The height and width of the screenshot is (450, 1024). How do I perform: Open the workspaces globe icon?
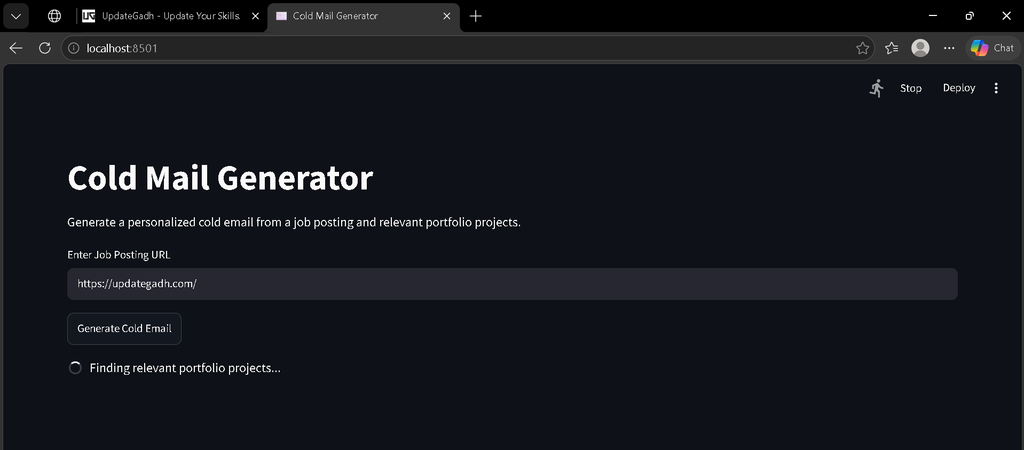(55, 16)
